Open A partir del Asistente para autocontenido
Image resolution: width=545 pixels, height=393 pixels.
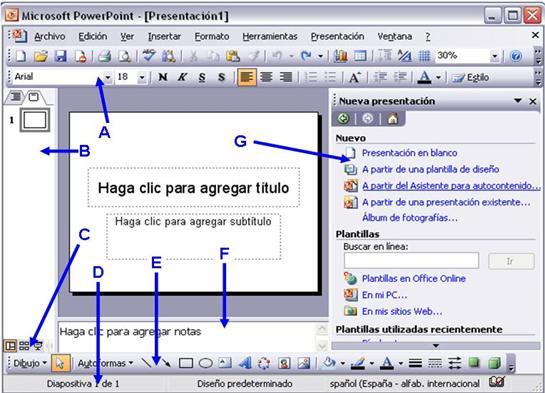click(x=451, y=186)
